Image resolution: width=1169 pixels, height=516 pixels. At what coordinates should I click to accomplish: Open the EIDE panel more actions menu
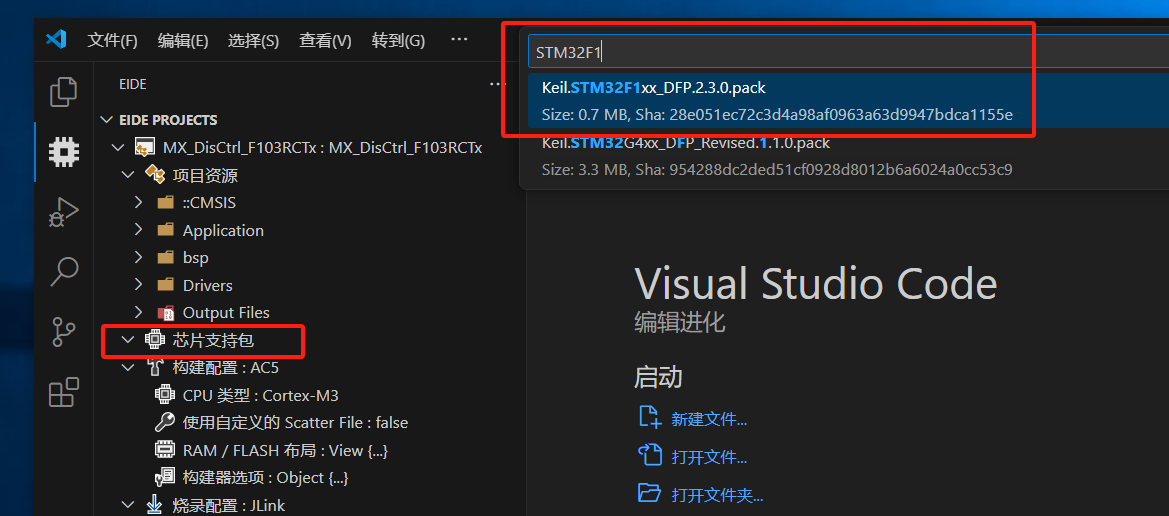pyautogui.click(x=497, y=84)
